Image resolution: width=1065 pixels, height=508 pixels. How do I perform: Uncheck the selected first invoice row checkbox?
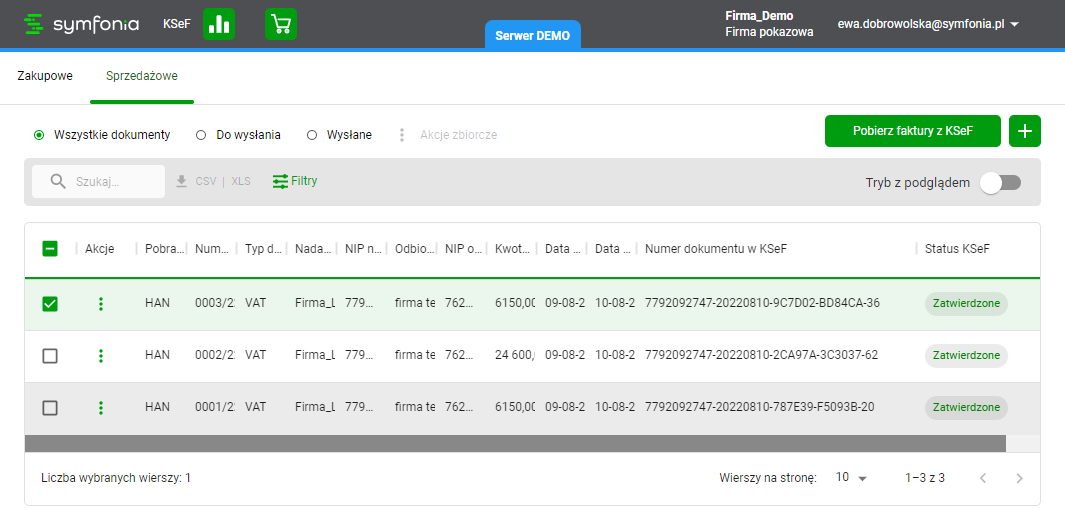coord(50,304)
